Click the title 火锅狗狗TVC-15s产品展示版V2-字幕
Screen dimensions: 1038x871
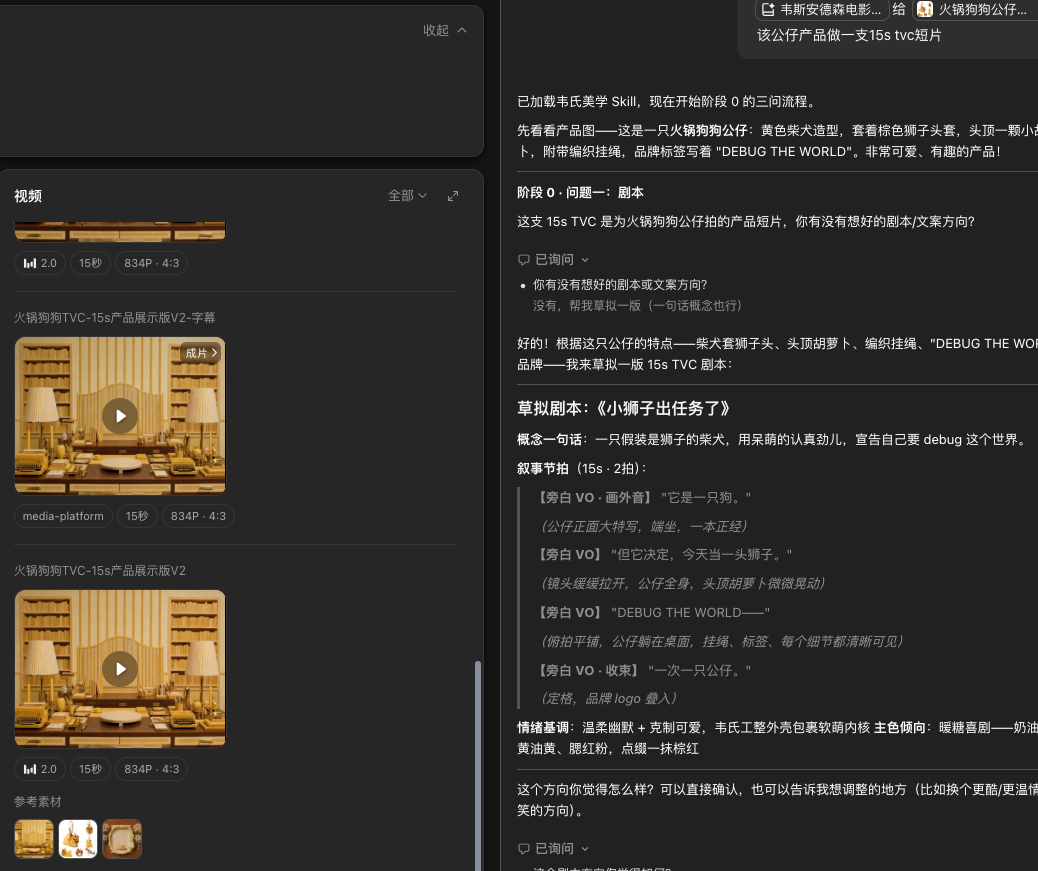click(x=115, y=318)
